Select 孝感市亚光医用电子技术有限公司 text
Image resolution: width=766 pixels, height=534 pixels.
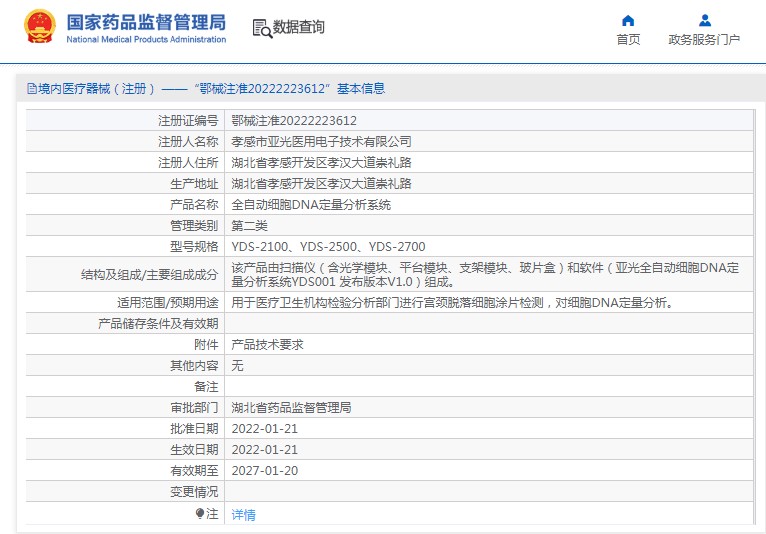click(x=321, y=142)
